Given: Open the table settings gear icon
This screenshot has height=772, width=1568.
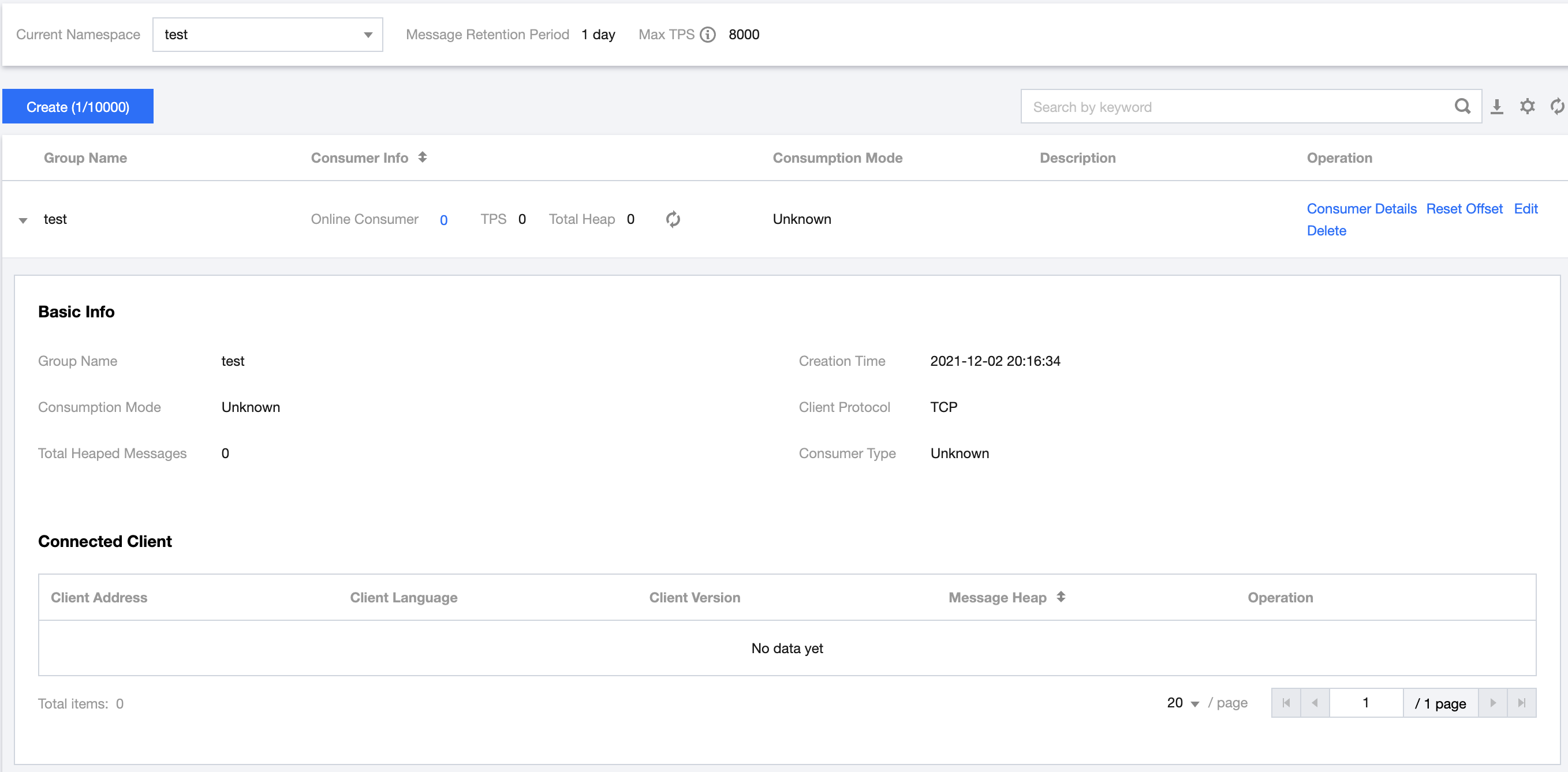Looking at the screenshot, I should [x=1527, y=107].
